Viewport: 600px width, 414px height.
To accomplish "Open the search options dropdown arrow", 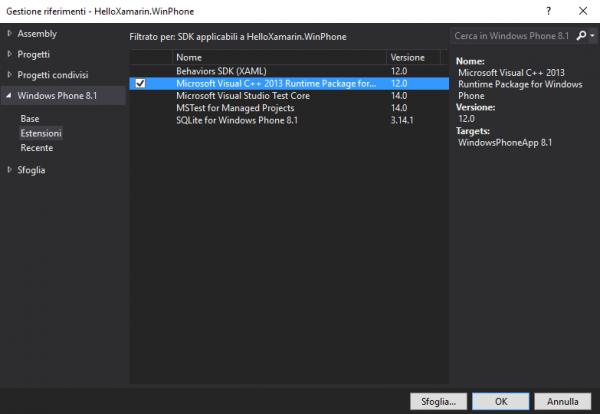I will point(592,36).
